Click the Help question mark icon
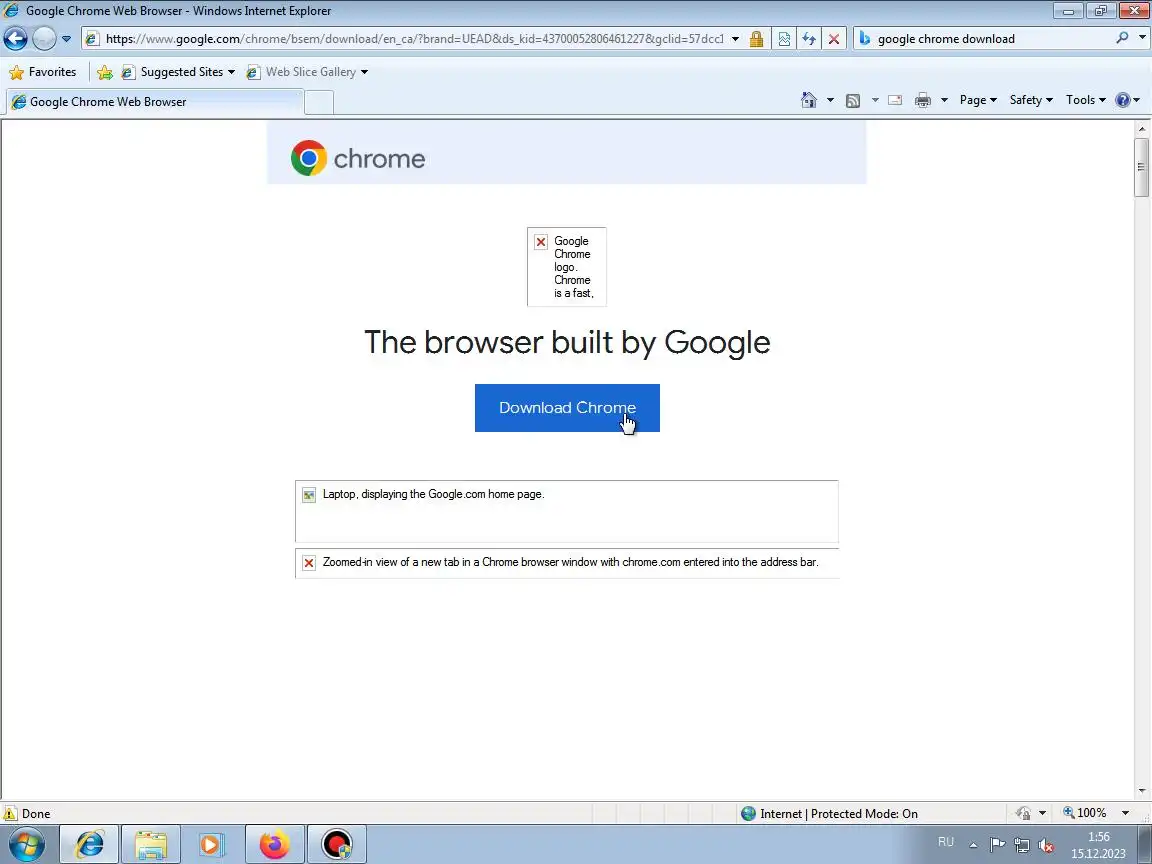This screenshot has width=1152, height=864. pyautogui.click(x=1123, y=100)
